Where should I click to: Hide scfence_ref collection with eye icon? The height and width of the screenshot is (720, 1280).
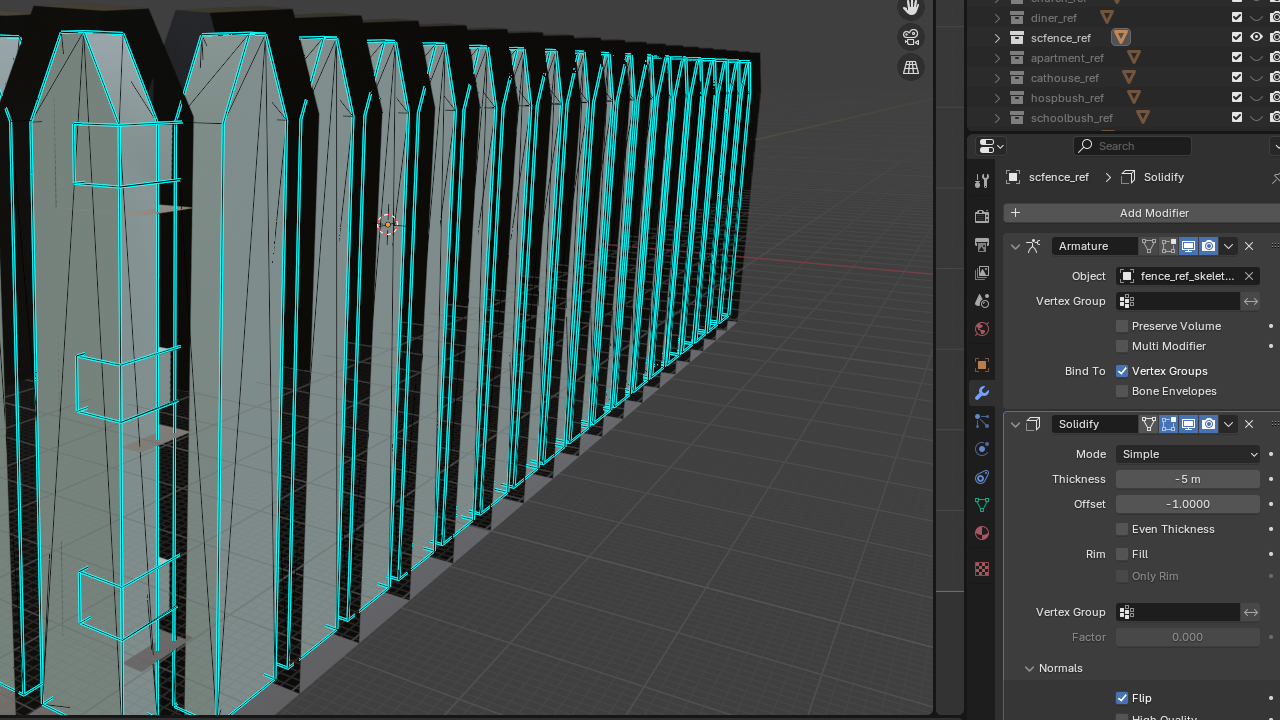(1256, 38)
